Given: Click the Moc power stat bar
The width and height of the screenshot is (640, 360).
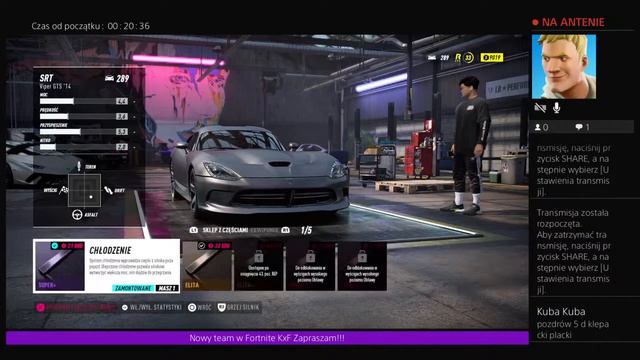Looking at the screenshot, I should [84, 101].
